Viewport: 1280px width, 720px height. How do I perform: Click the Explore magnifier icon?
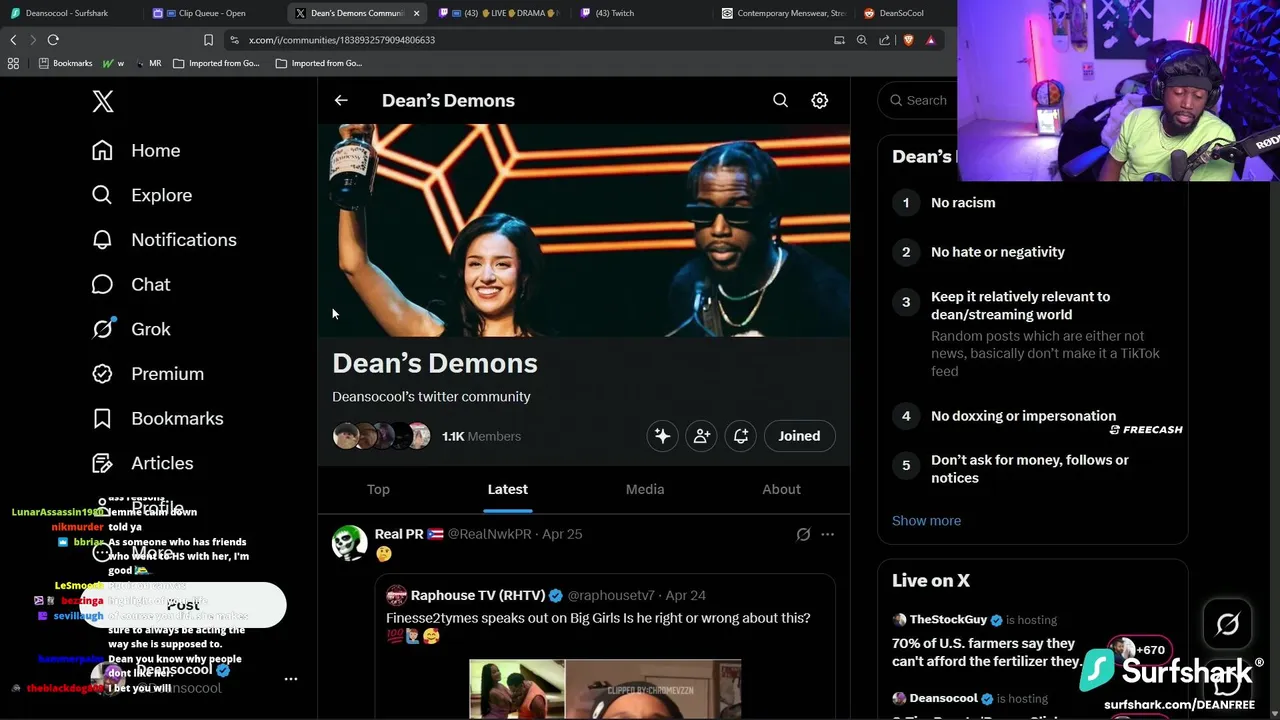point(102,195)
